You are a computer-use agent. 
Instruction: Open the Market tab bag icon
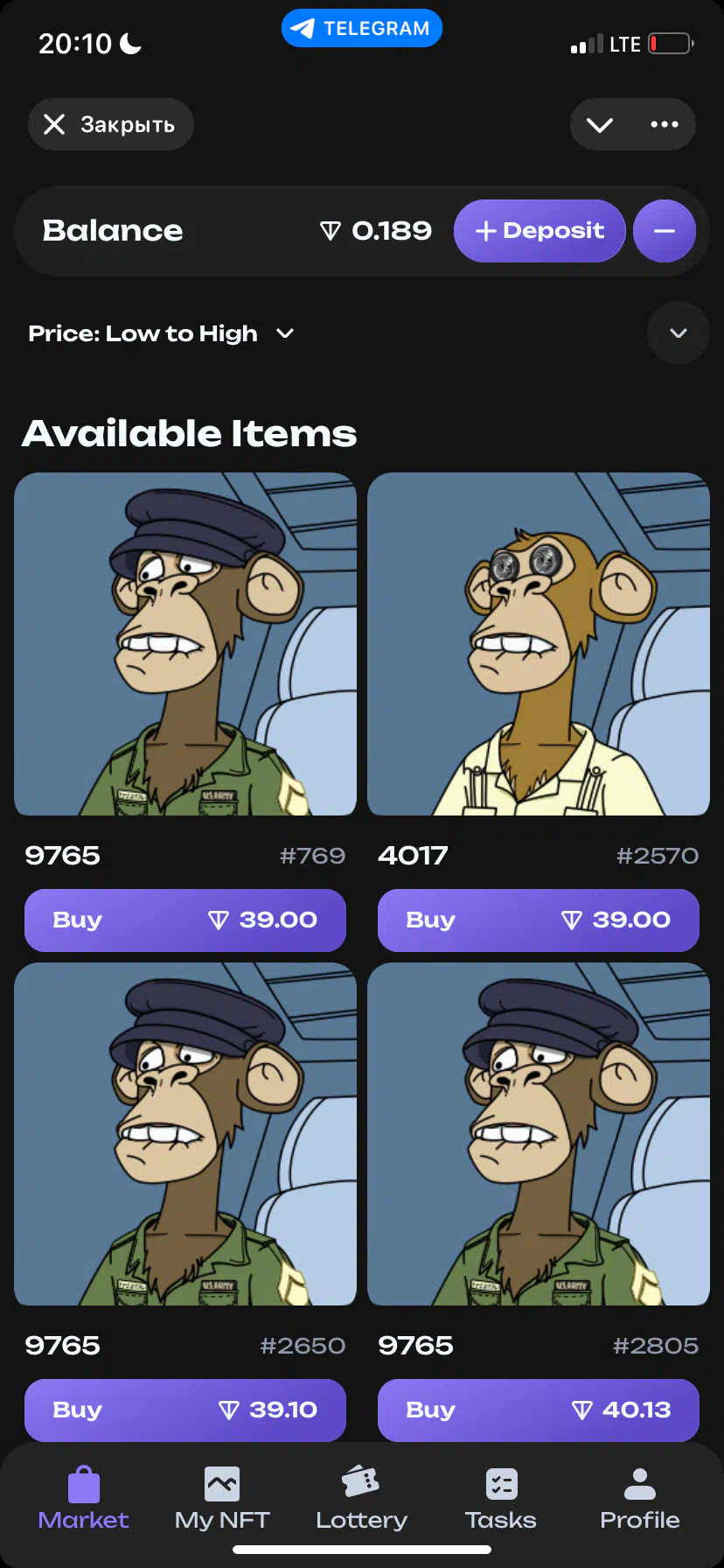(x=84, y=1484)
